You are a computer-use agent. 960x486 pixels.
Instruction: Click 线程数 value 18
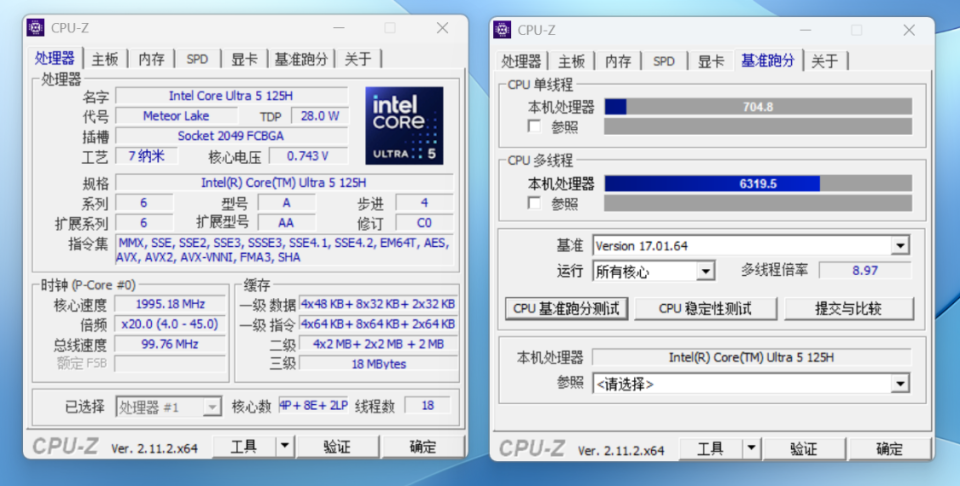pyautogui.click(x=427, y=405)
